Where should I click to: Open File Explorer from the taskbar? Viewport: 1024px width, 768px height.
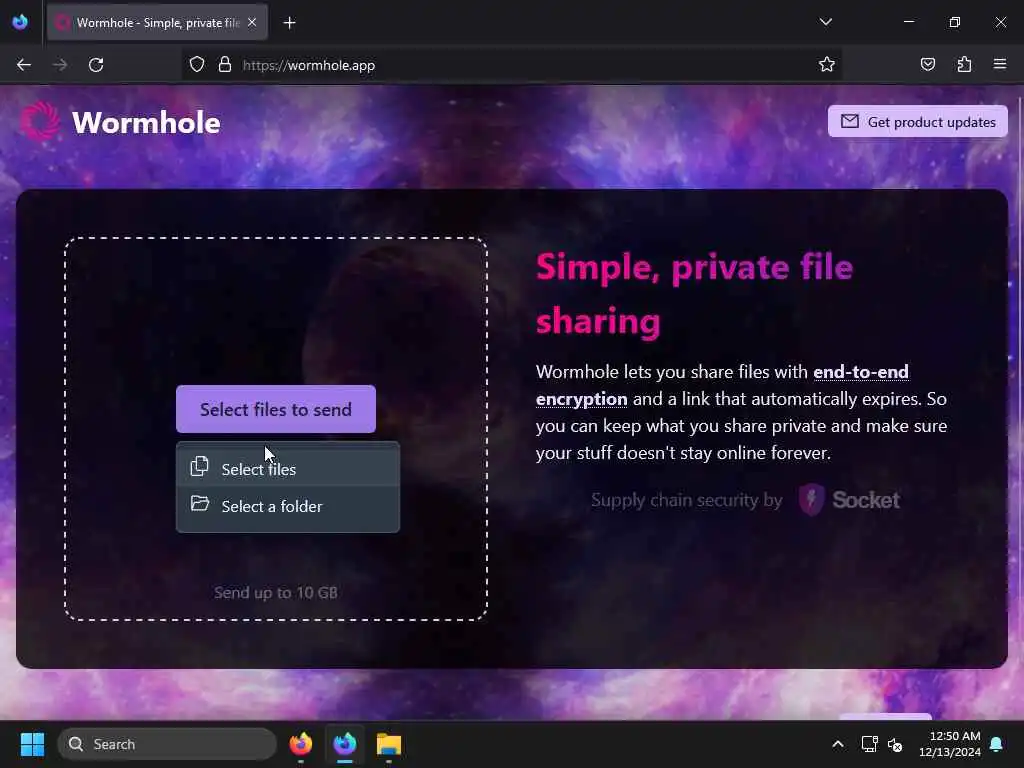389,744
